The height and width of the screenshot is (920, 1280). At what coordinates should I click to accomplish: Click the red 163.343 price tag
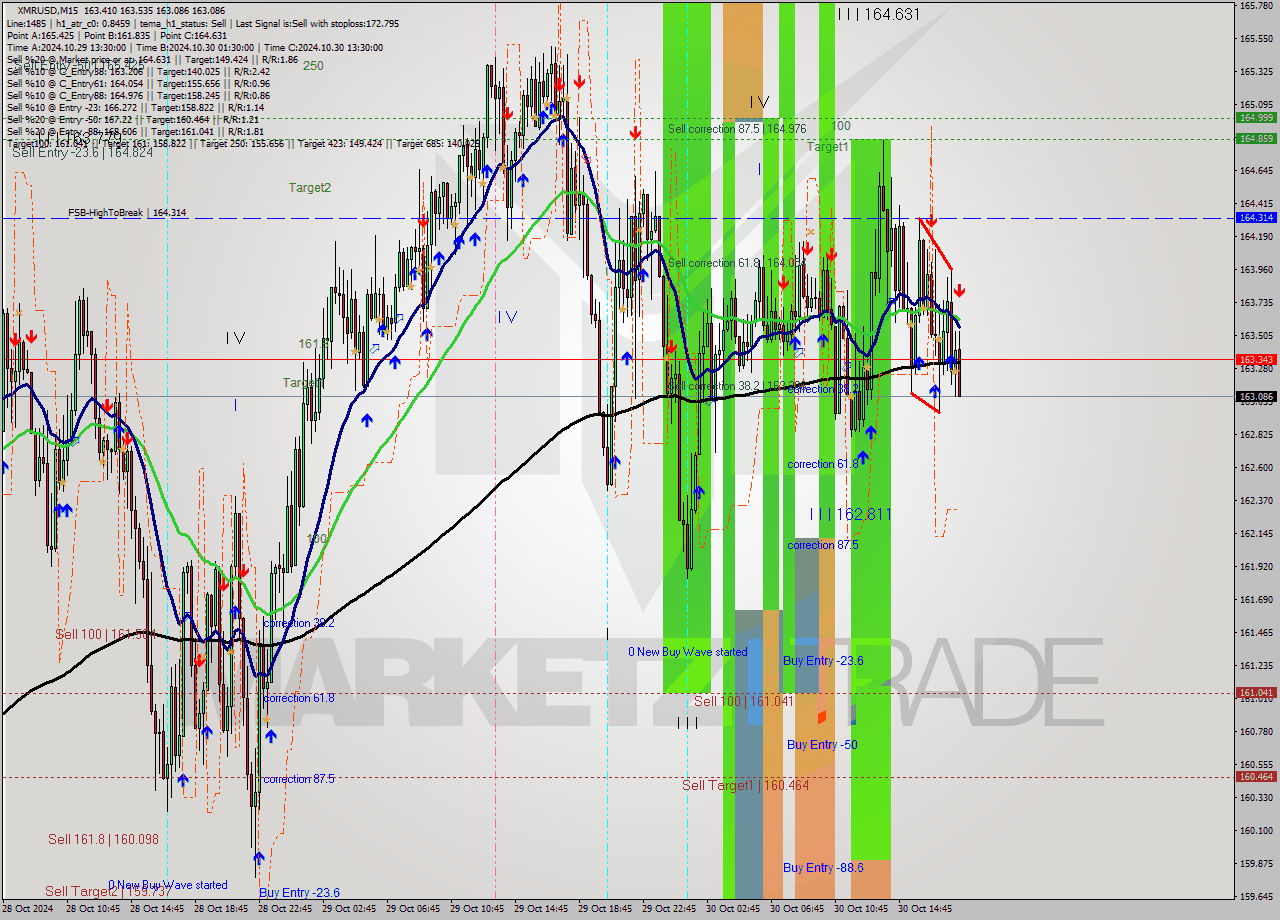(1256, 359)
